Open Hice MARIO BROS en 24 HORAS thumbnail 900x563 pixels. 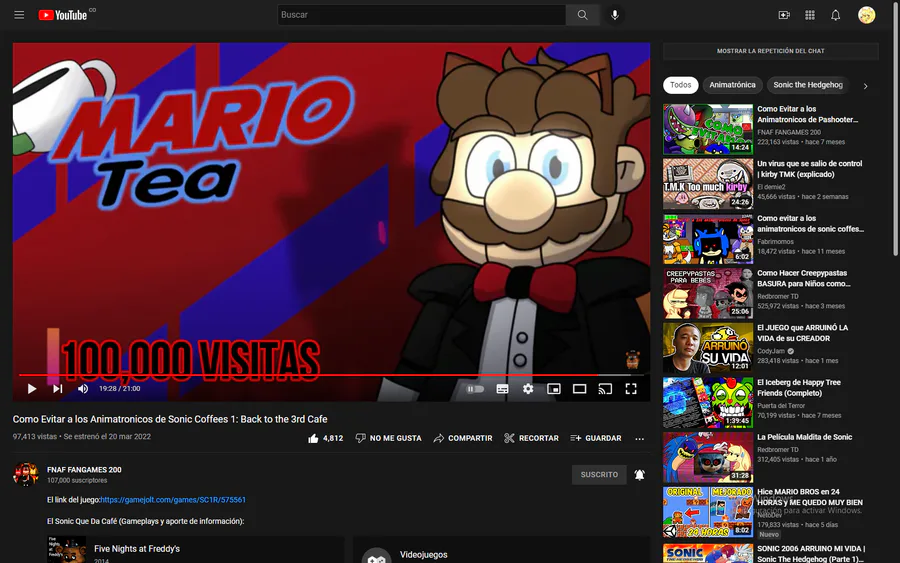(x=708, y=512)
